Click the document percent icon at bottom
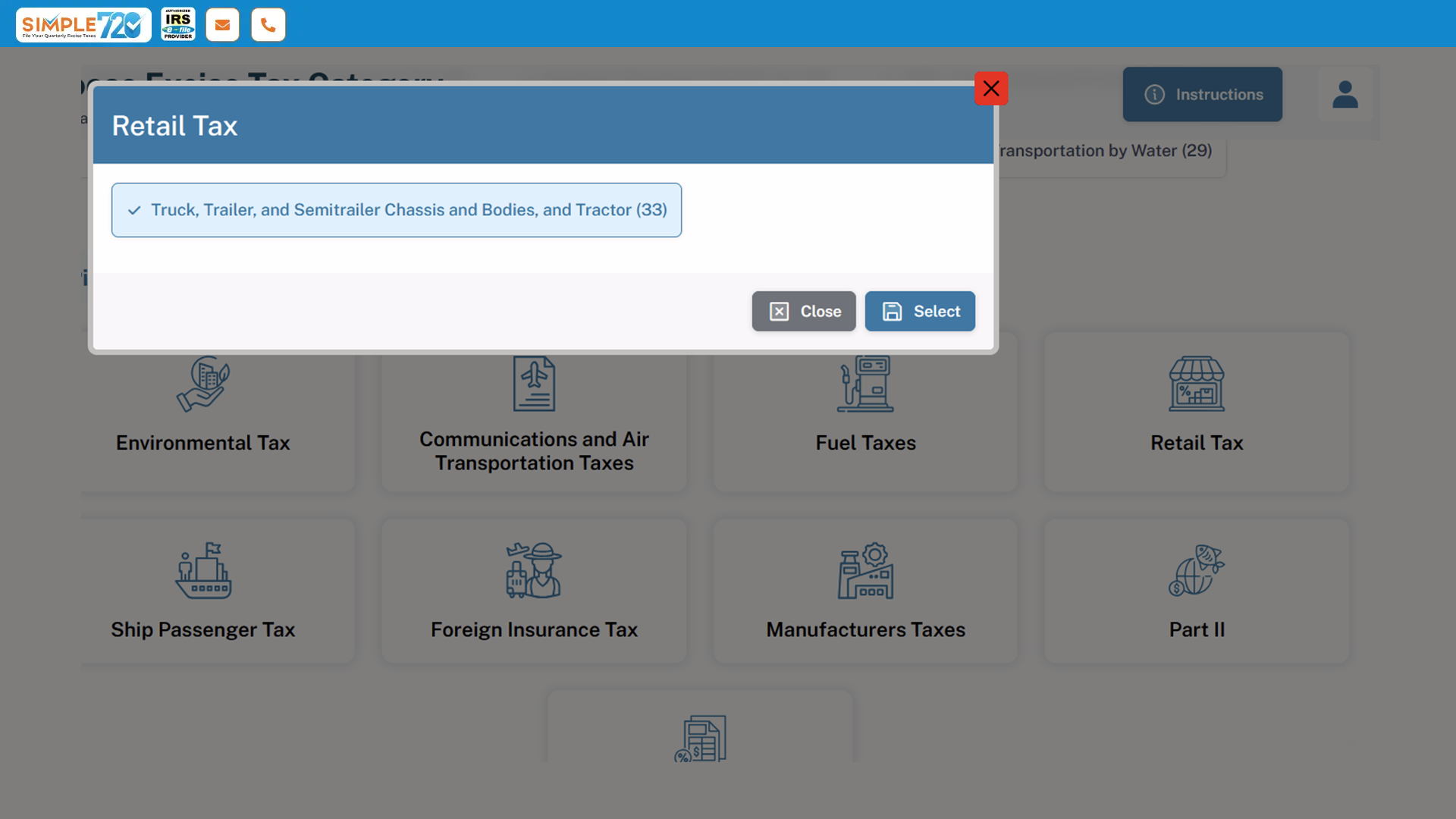Viewport: 1456px width, 819px height. (x=700, y=739)
